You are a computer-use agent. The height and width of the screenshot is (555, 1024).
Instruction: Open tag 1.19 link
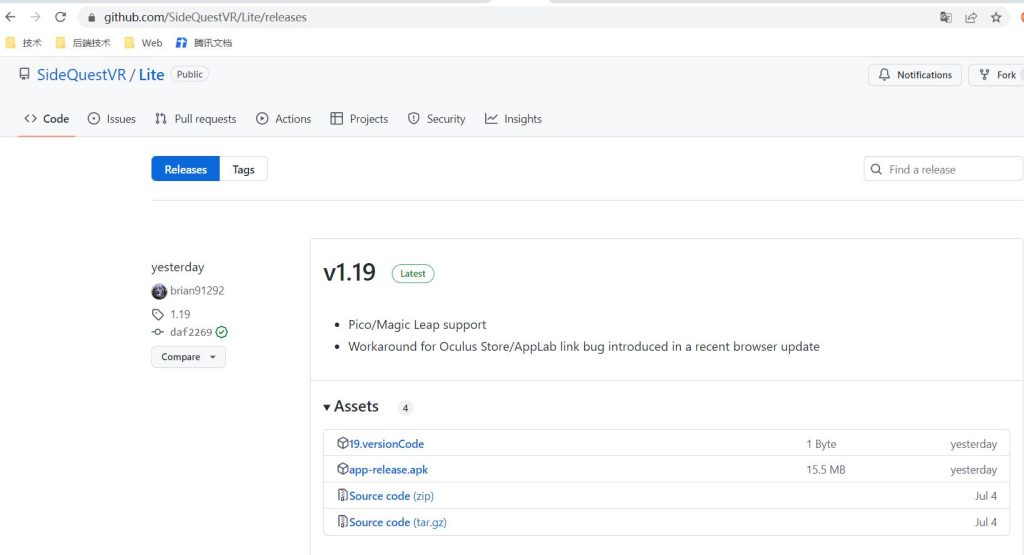[180, 314]
